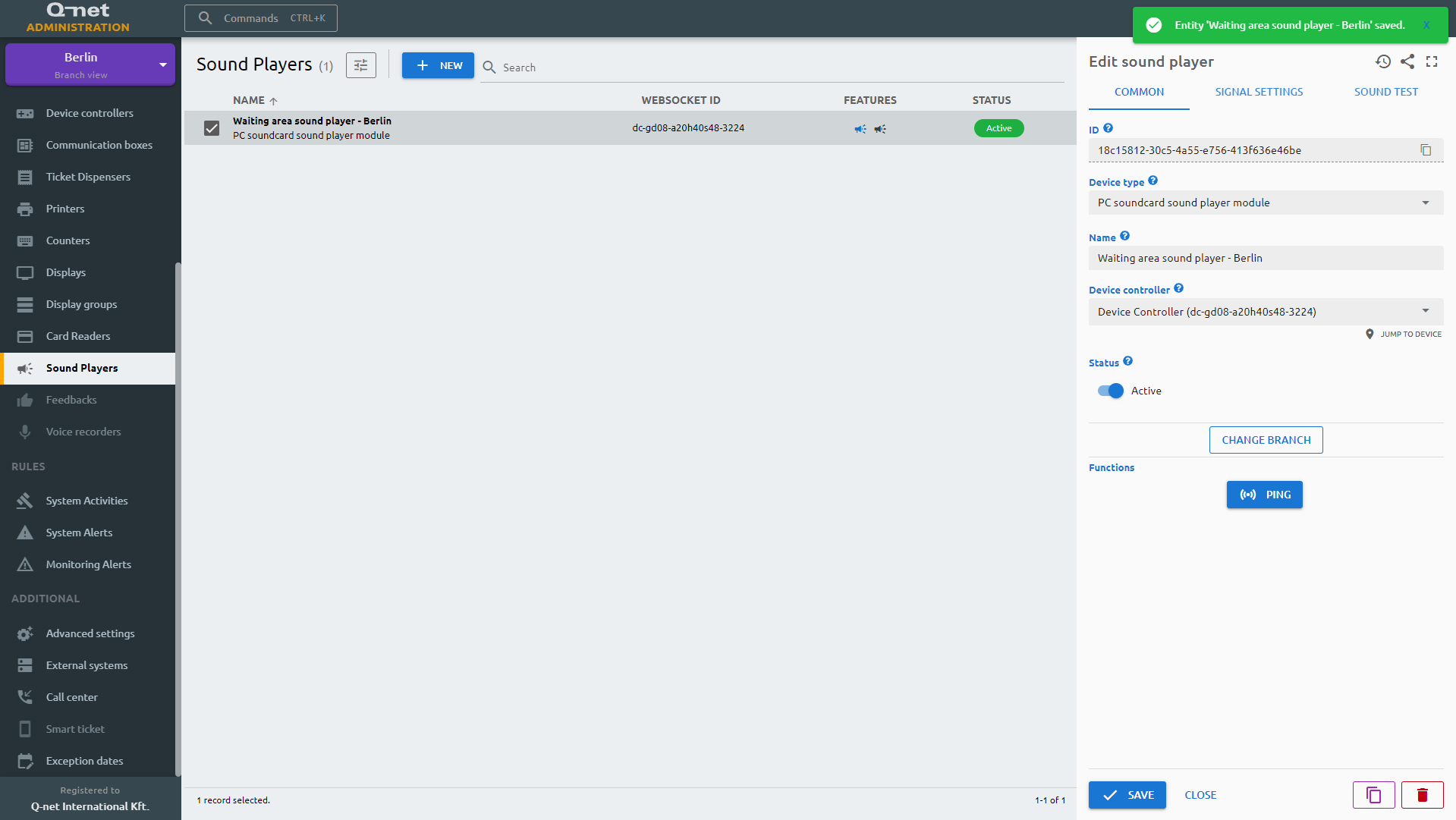Open help for the ID field
Screen dimensions: 1456x820
click(1108, 128)
